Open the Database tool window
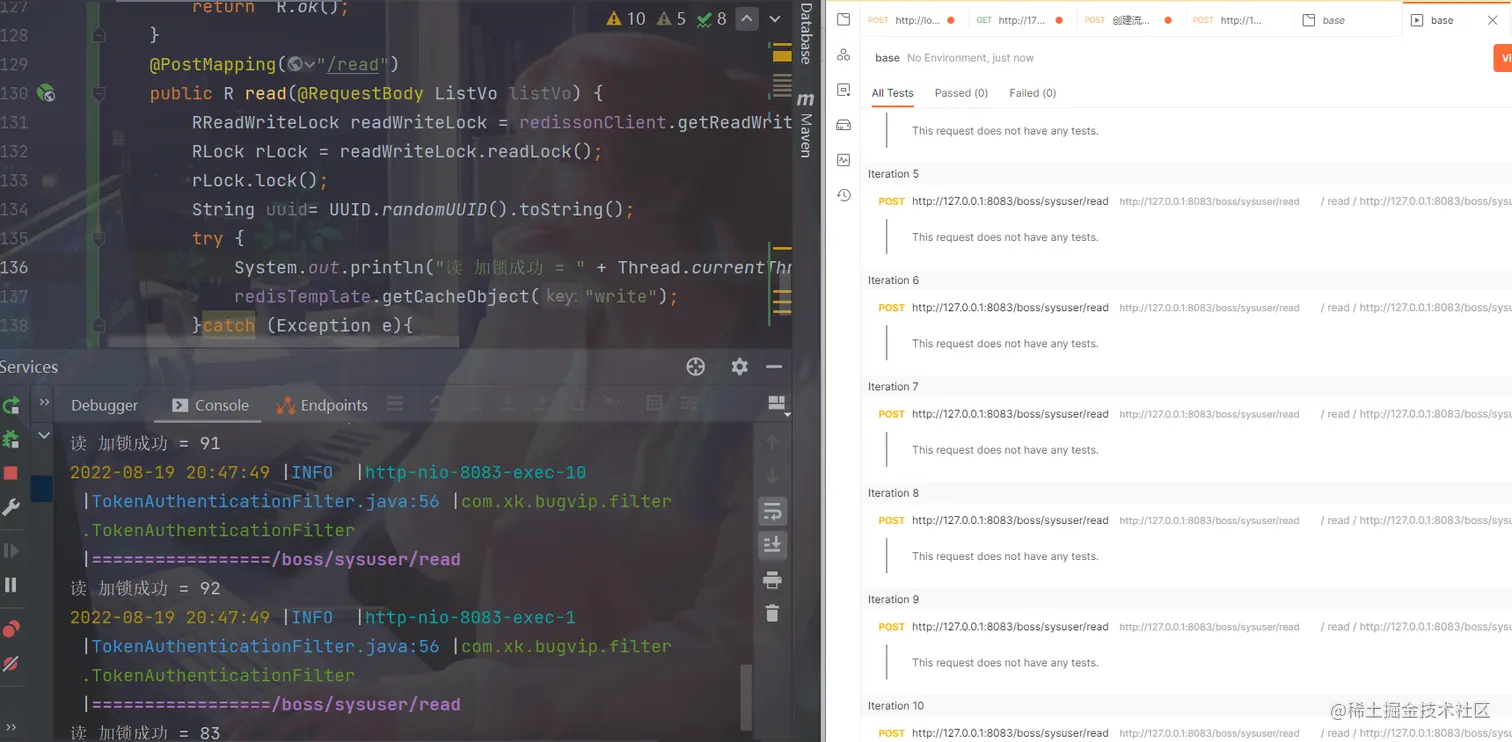The width and height of the screenshot is (1512, 742). [806, 34]
